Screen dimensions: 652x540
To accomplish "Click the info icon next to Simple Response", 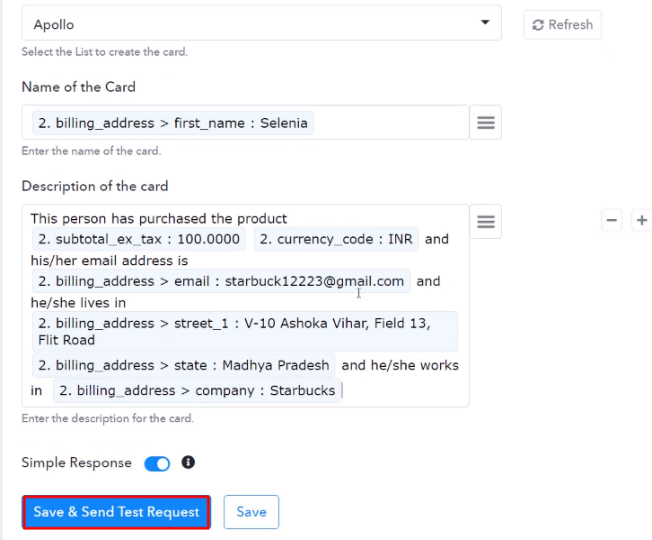I will pos(188,463).
